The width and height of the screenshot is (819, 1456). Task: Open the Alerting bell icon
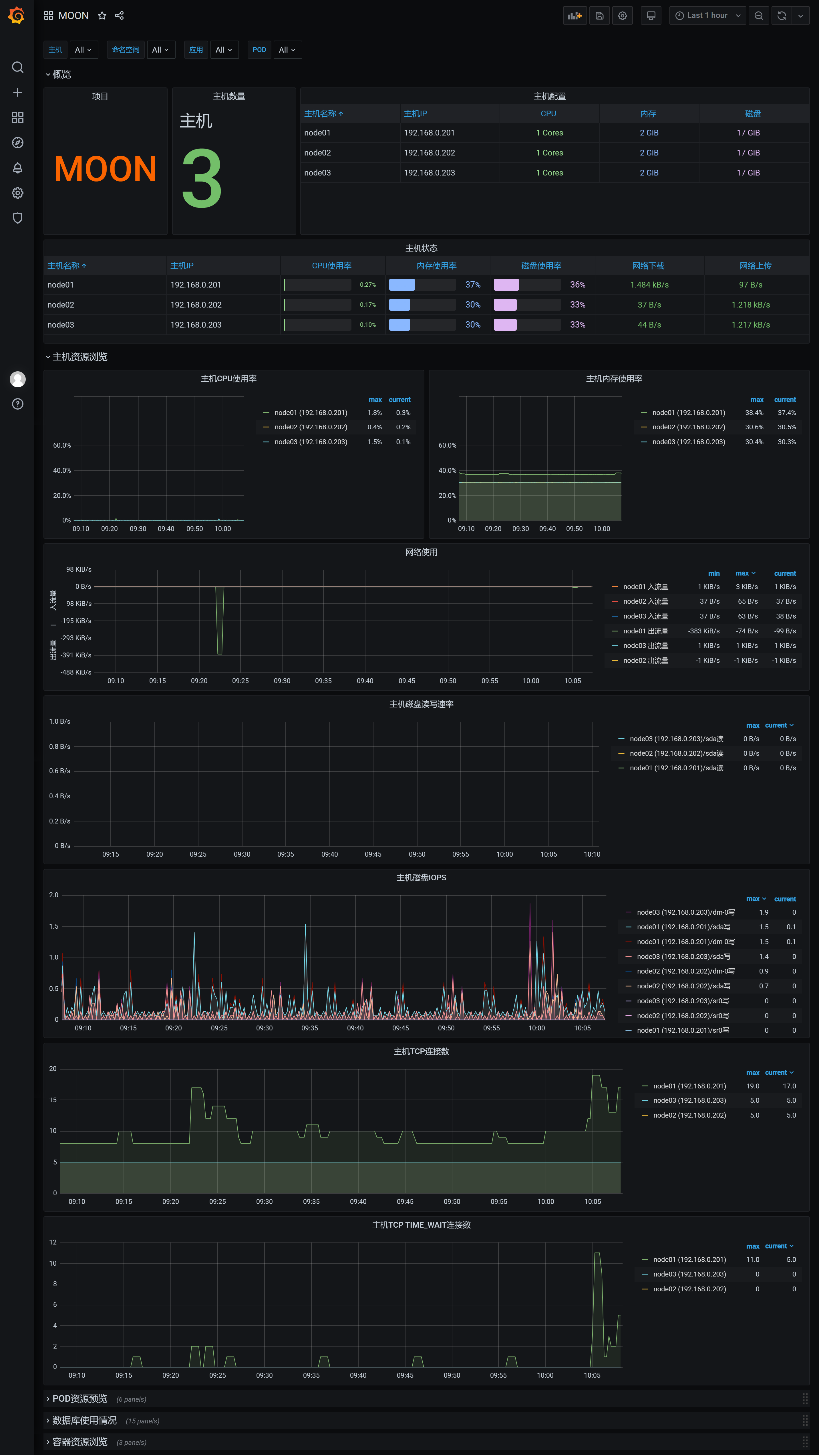[17, 168]
